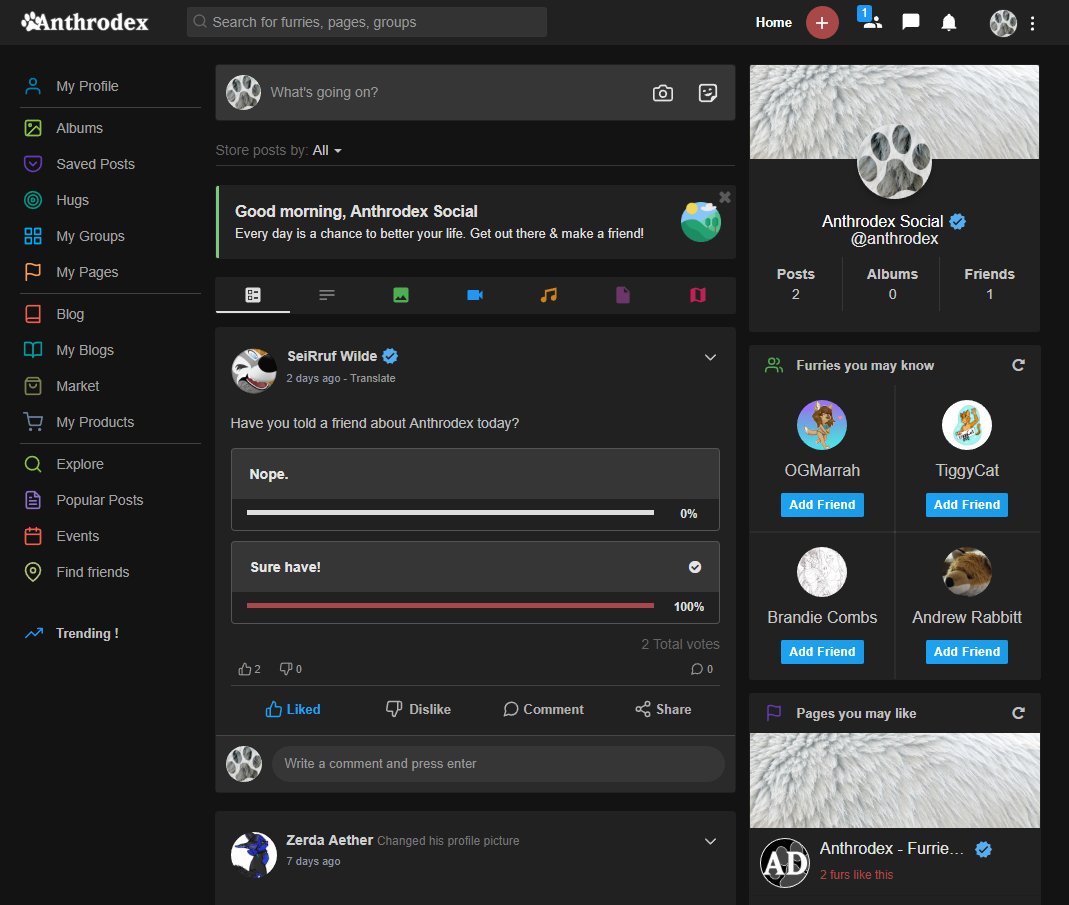
Task: Add OGMarrah as a friend
Action: pyautogui.click(x=822, y=505)
